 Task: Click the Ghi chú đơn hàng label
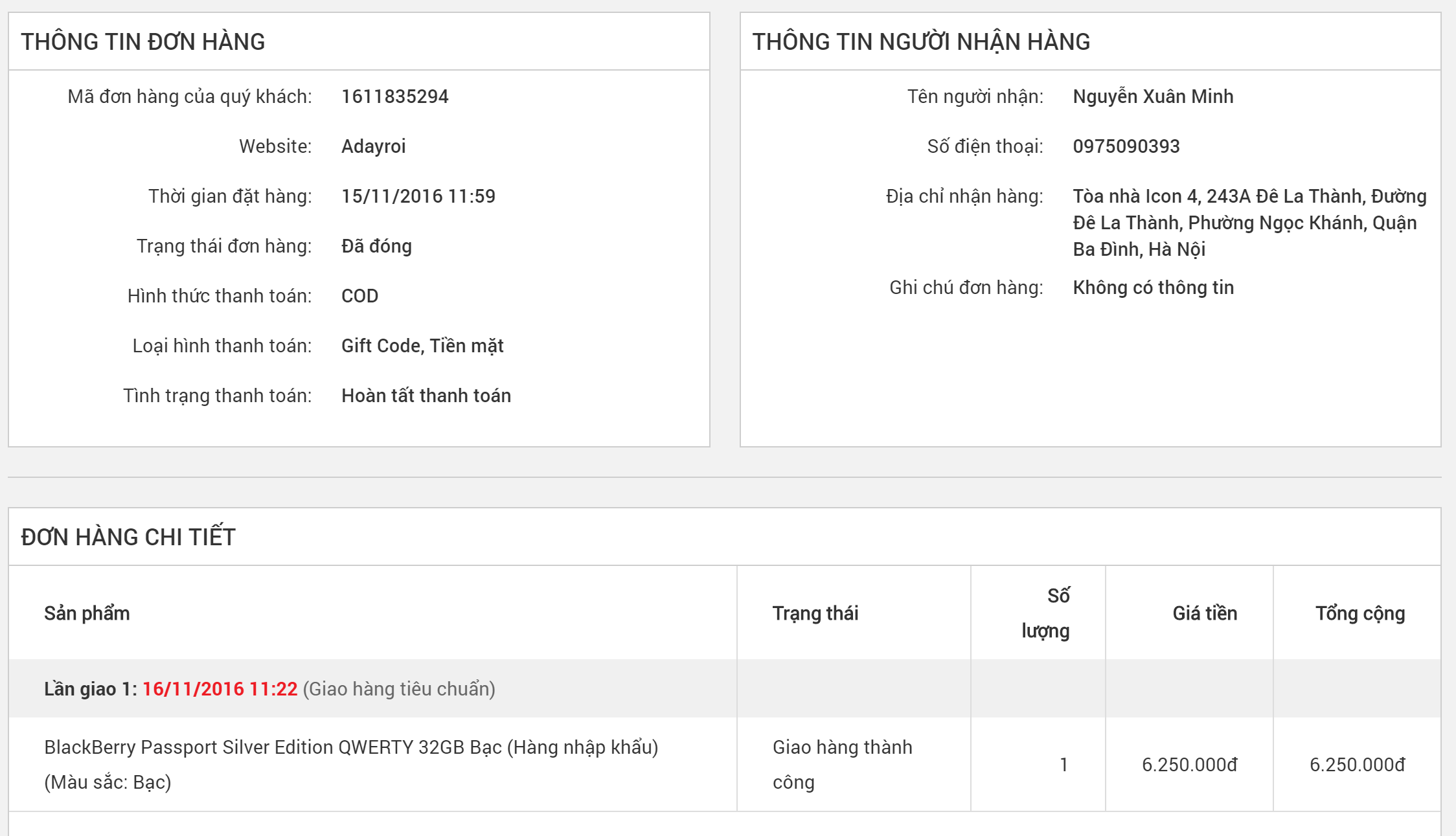coord(966,288)
